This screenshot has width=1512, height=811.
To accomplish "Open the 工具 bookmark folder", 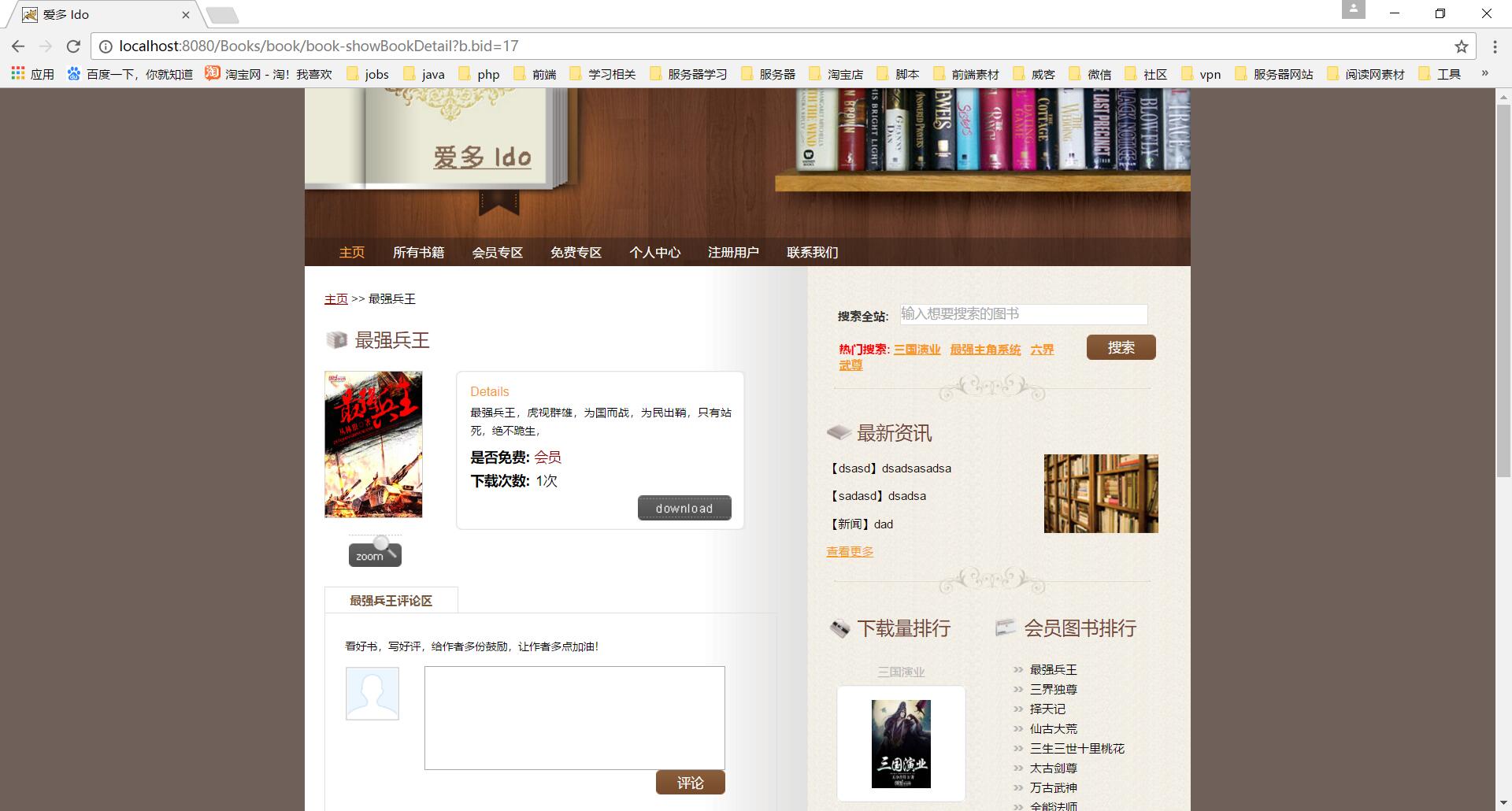I will pyautogui.click(x=1440, y=74).
